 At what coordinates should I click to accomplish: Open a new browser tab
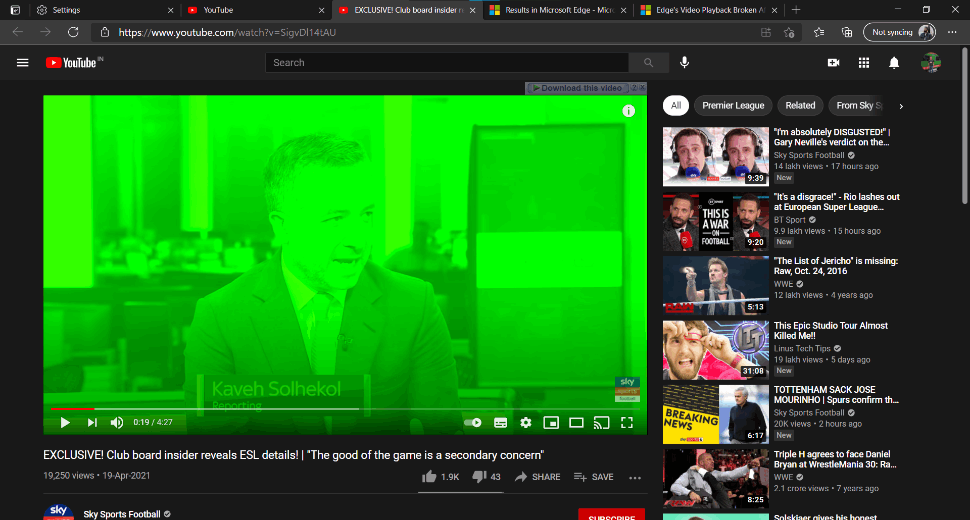coord(796,10)
